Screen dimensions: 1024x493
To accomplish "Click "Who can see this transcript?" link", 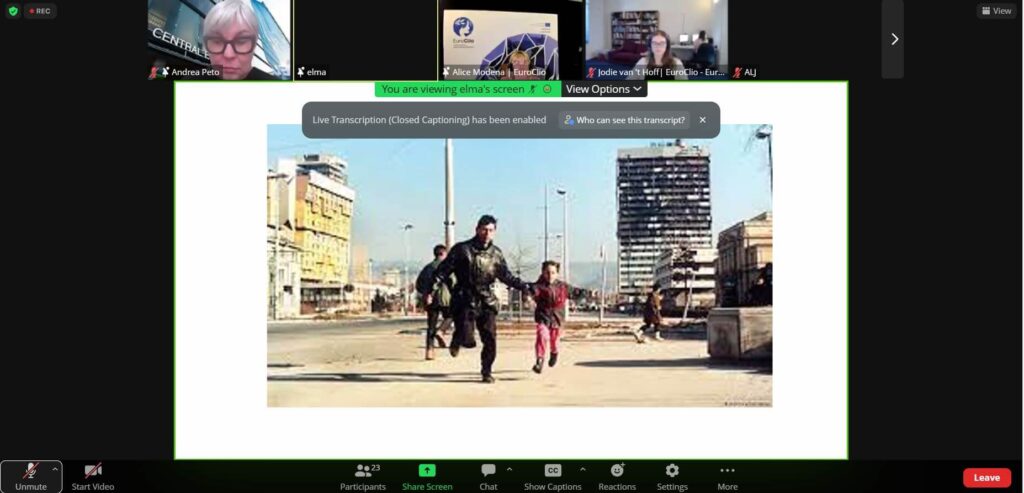I will point(624,120).
